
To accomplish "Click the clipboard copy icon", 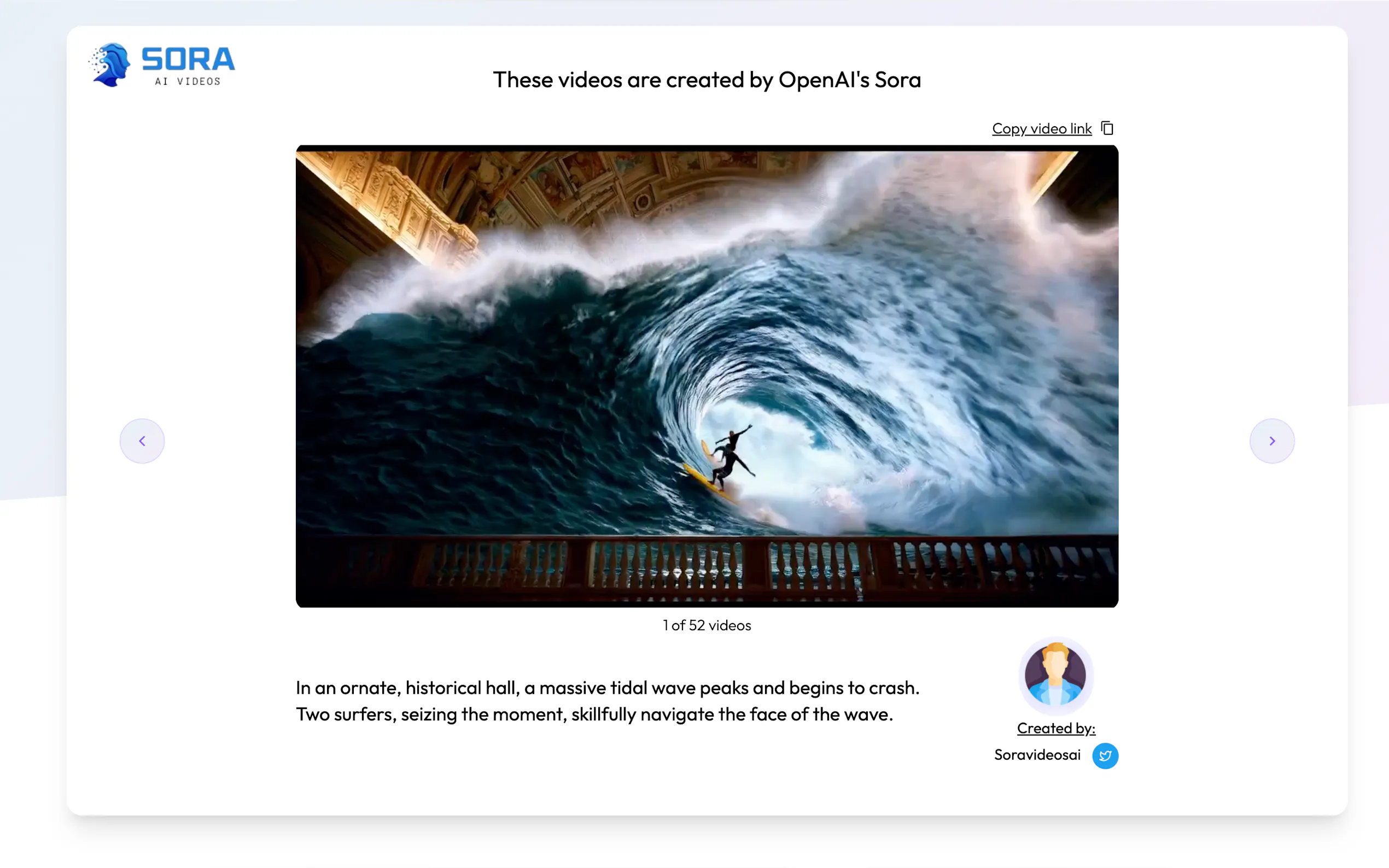I will tap(1107, 128).
